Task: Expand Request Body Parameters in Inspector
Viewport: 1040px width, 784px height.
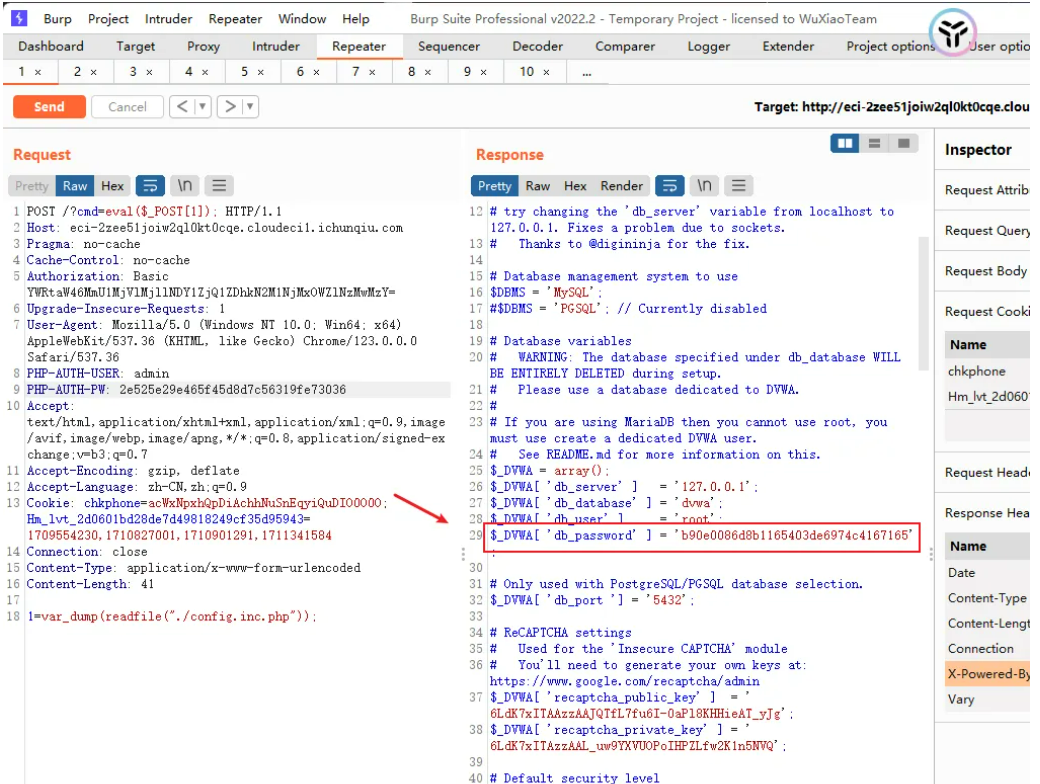Action: point(986,271)
